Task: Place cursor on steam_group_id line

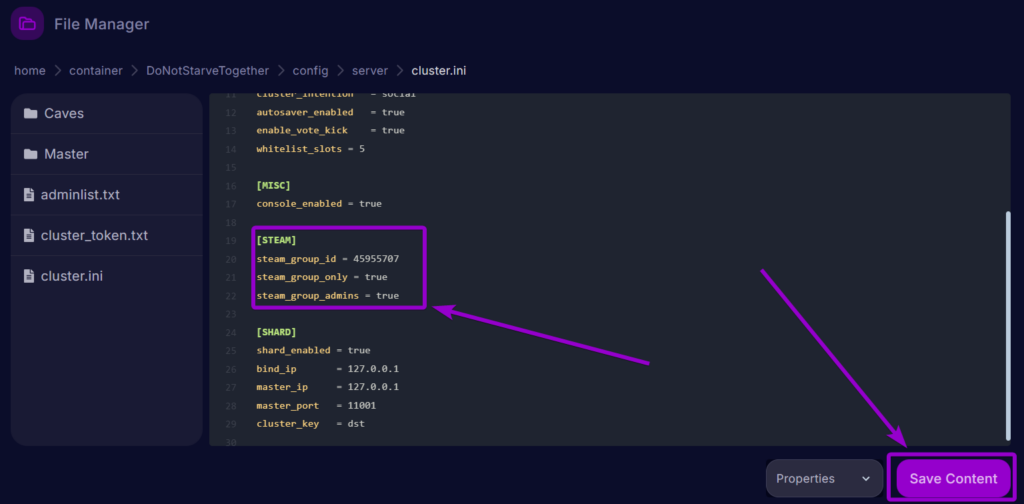Action: click(x=327, y=259)
